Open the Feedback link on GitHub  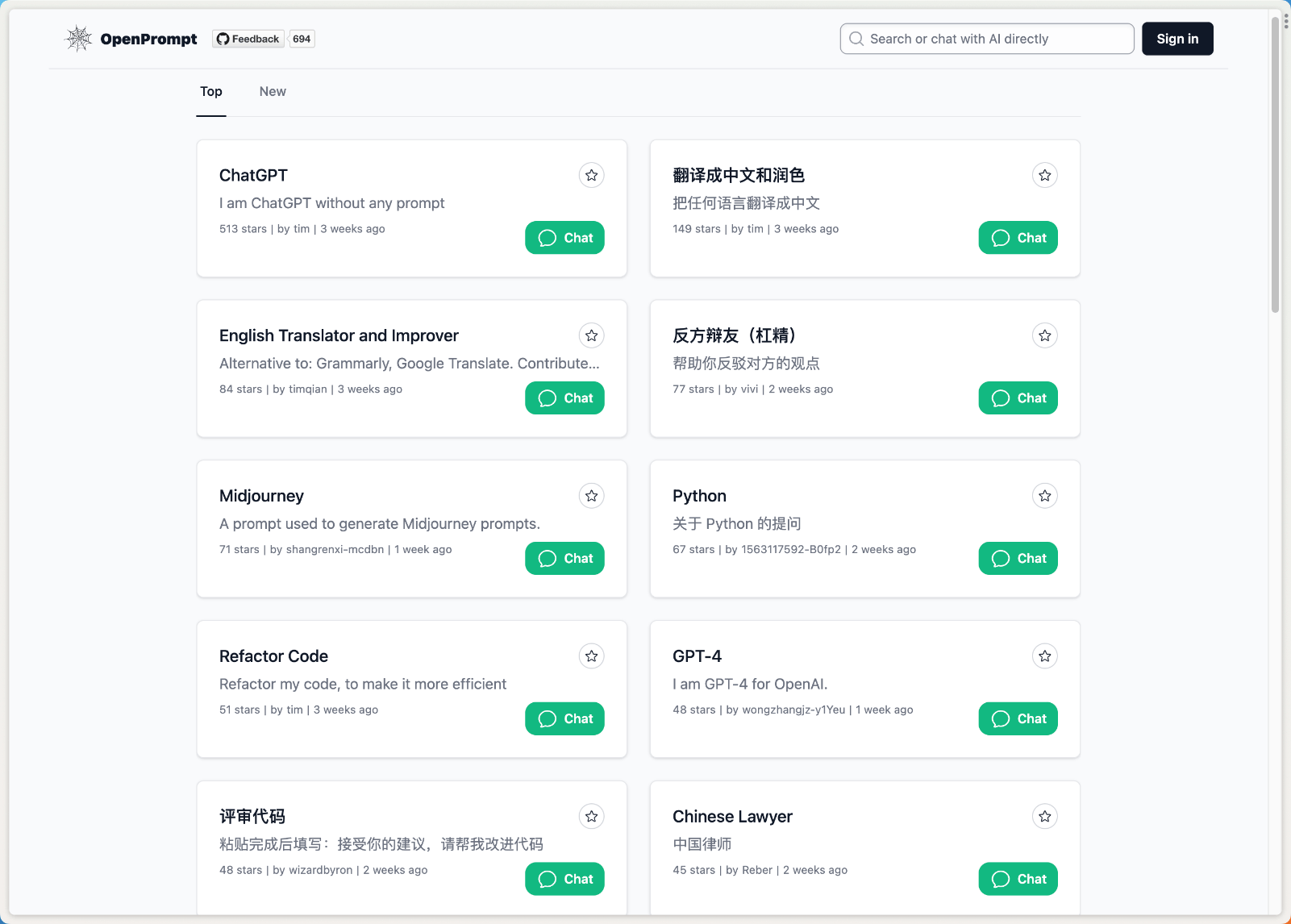pos(248,38)
